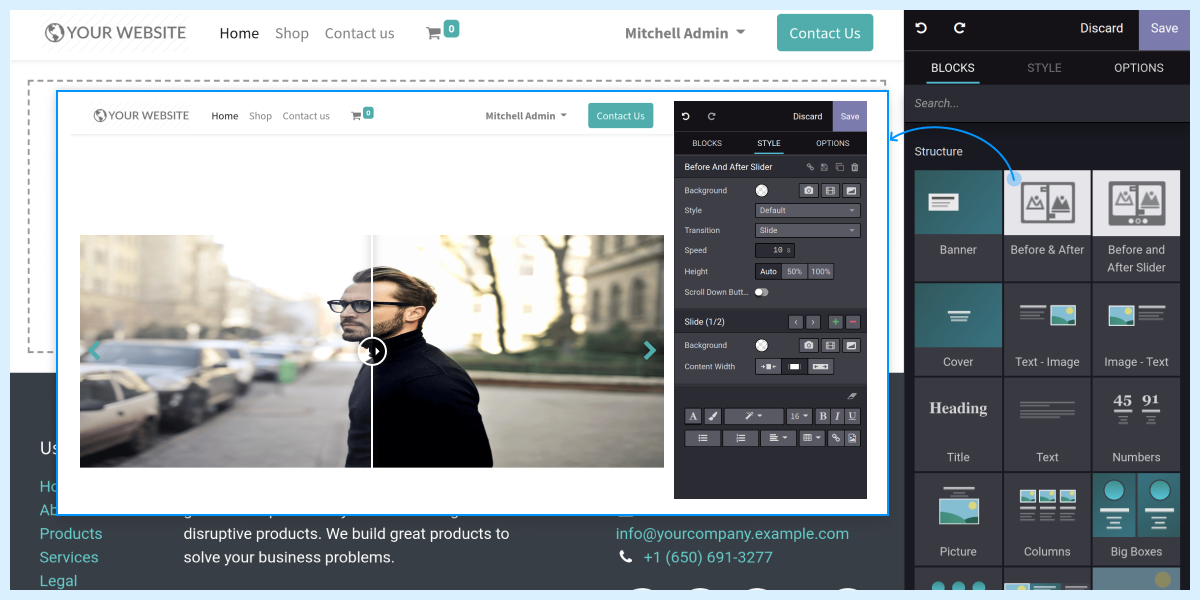Viewport: 1200px width, 600px height.
Task: Click the duplicate icon for Before And After Slider
Action: pyautogui.click(x=839, y=167)
